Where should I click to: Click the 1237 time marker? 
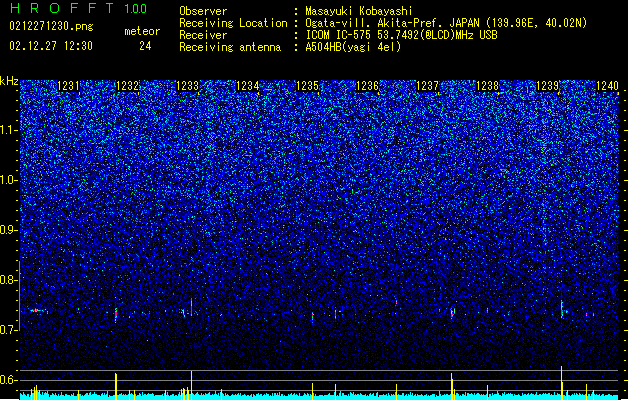pos(428,86)
